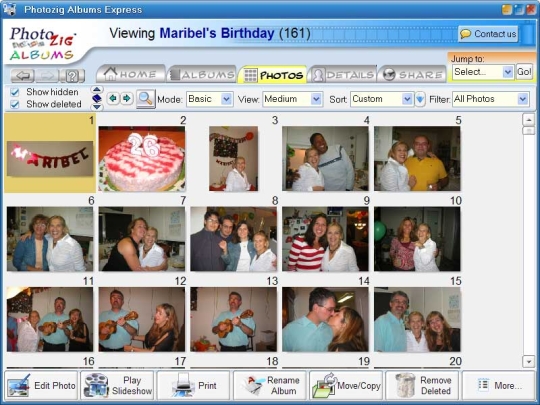Image resolution: width=540 pixels, height=405 pixels.
Task: Select photo 1, the Maribel banner
Action: coord(50,158)
